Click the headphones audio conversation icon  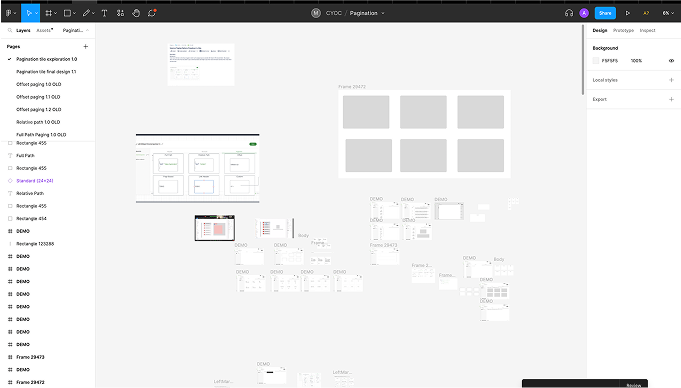569,13
